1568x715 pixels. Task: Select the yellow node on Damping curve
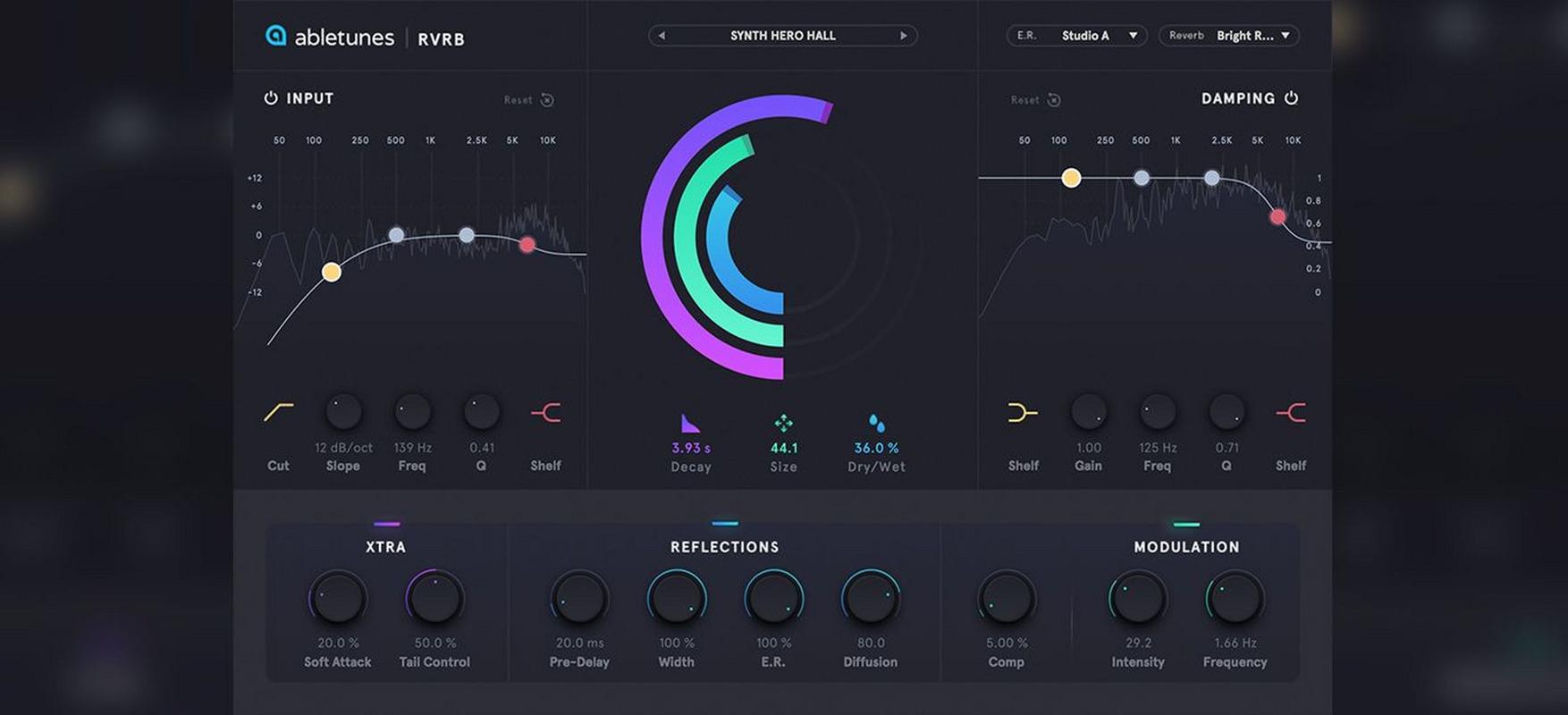tap(1071, 178)
